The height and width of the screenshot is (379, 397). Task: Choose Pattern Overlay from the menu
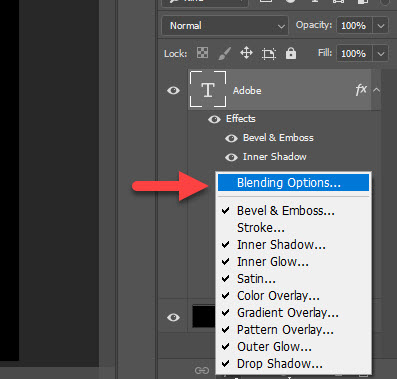(x=293, y=330)
